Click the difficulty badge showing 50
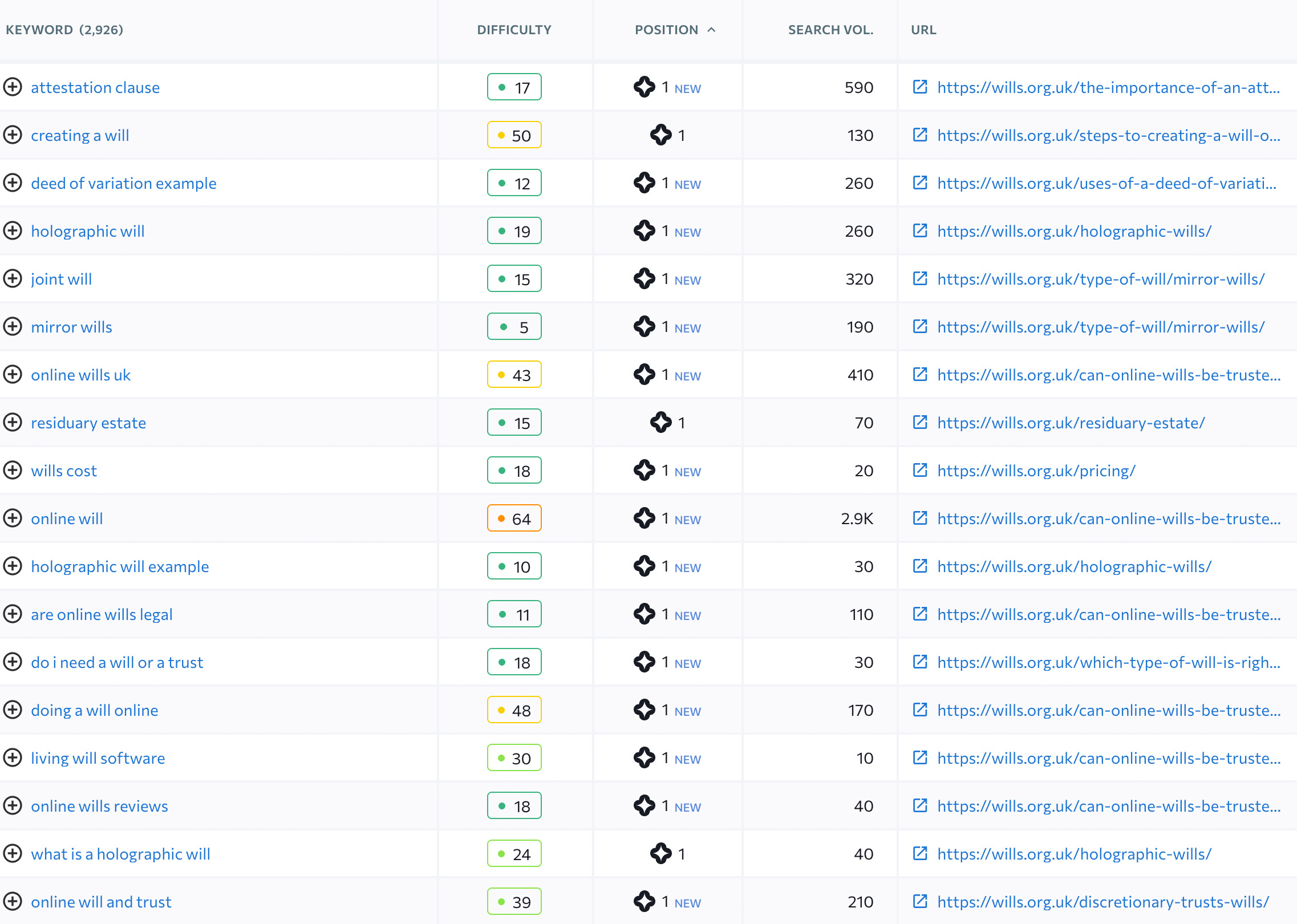 (514, 135)
